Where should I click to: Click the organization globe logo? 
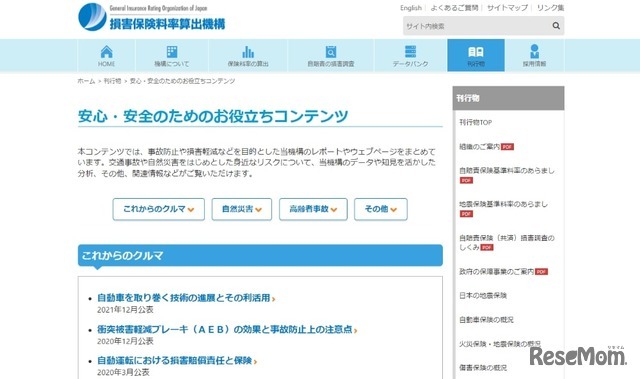point(92,17)
